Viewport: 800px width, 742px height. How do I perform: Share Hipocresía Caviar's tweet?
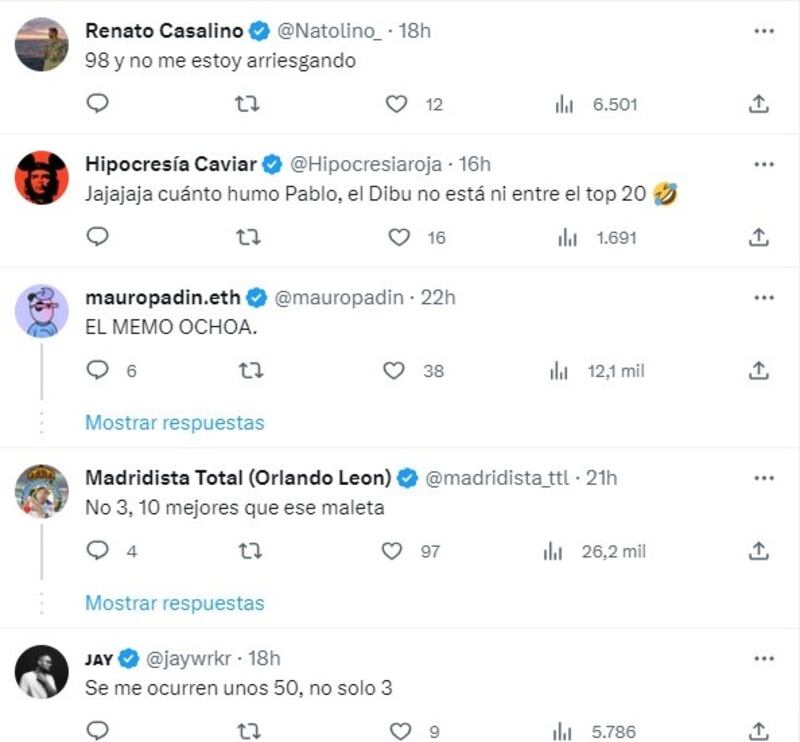click(759, 237)
